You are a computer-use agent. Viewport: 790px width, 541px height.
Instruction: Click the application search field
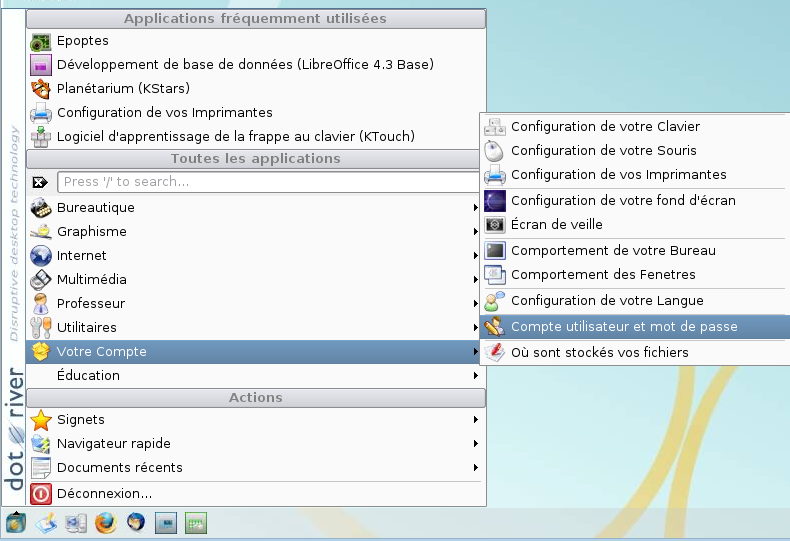click(268, 182)
